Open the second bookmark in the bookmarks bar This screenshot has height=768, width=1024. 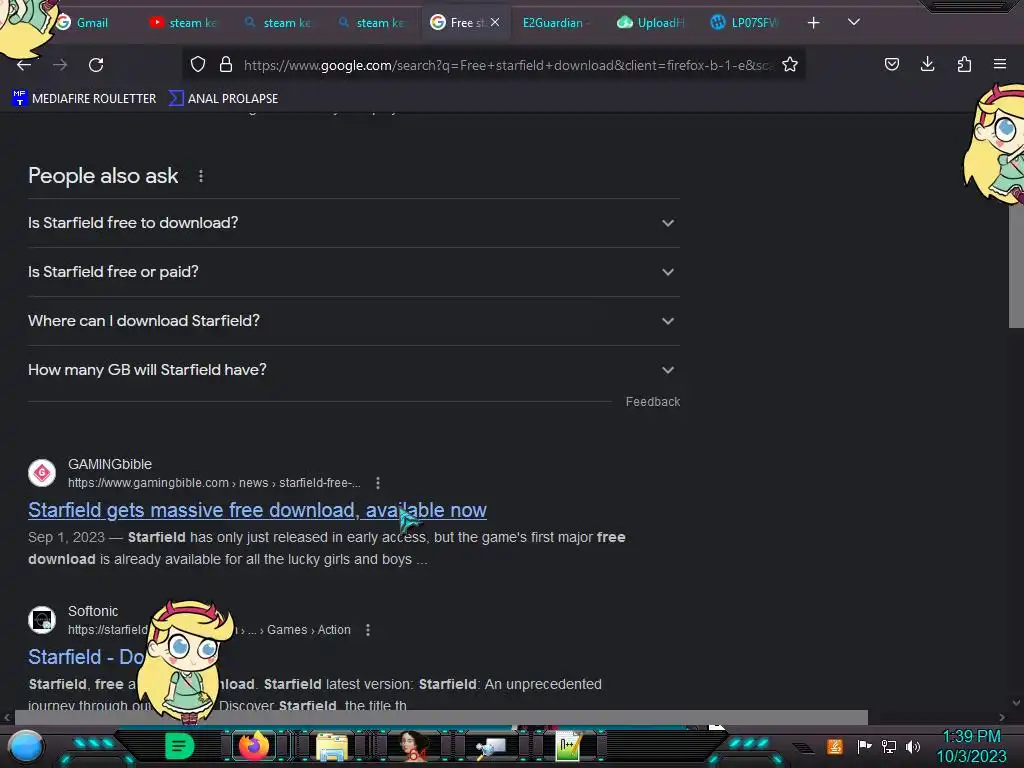click(223, 99)
